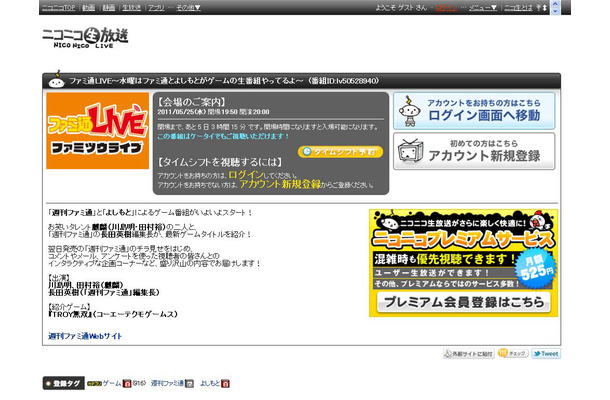Click the red ログイン link in top bar
The height and width of the screenshot is (400, 610).
point(446,7)
